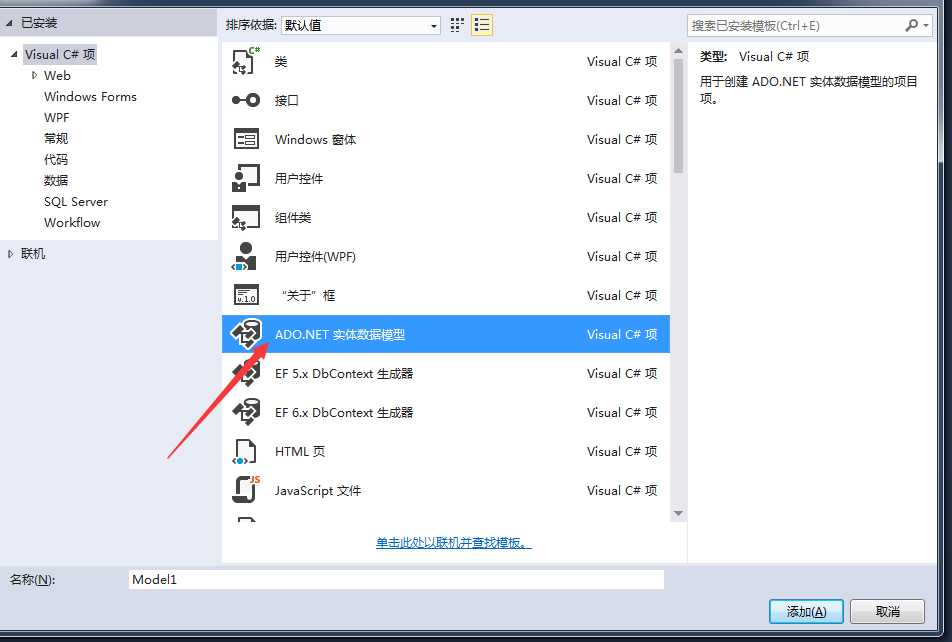Expand the 联机 online section
The height and width of the screenshot is (642, 952).
coord(10,254)
